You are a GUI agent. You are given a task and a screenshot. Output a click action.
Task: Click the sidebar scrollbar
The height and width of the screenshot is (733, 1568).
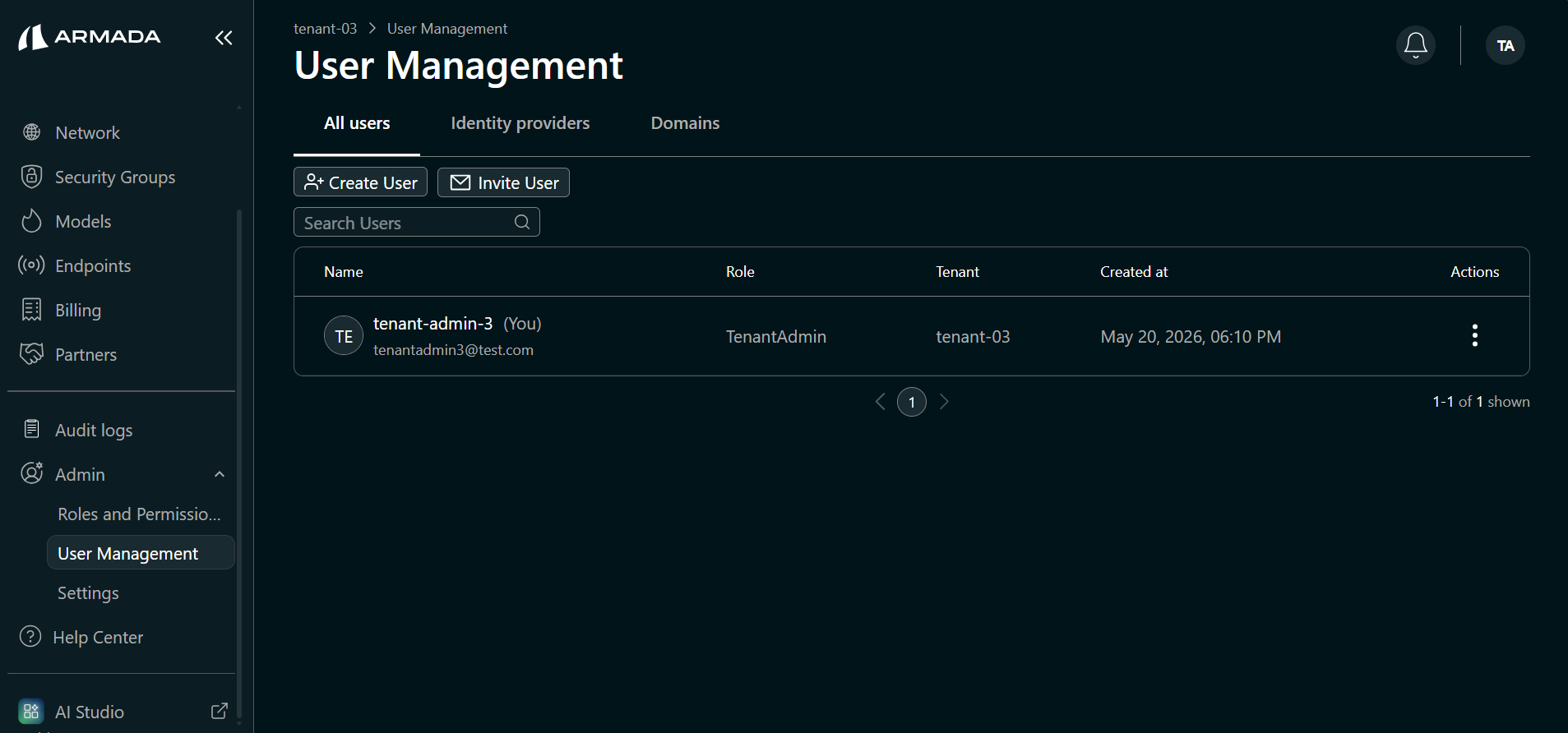click(239, 462)
